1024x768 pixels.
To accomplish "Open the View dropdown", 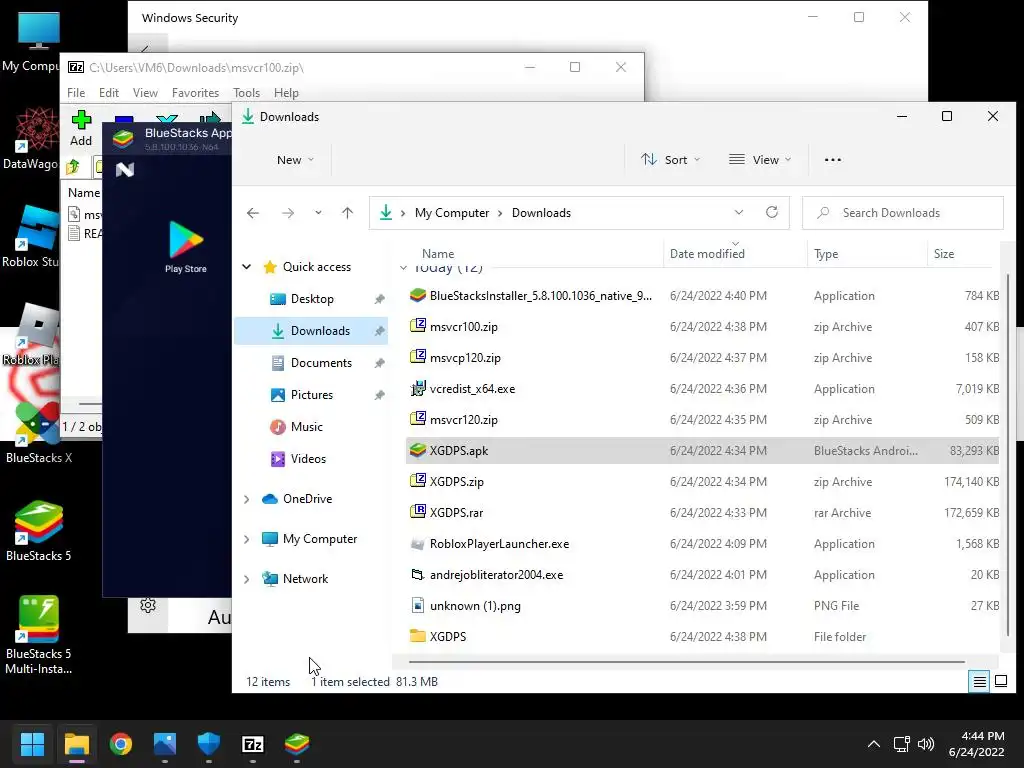I will 760,160.
